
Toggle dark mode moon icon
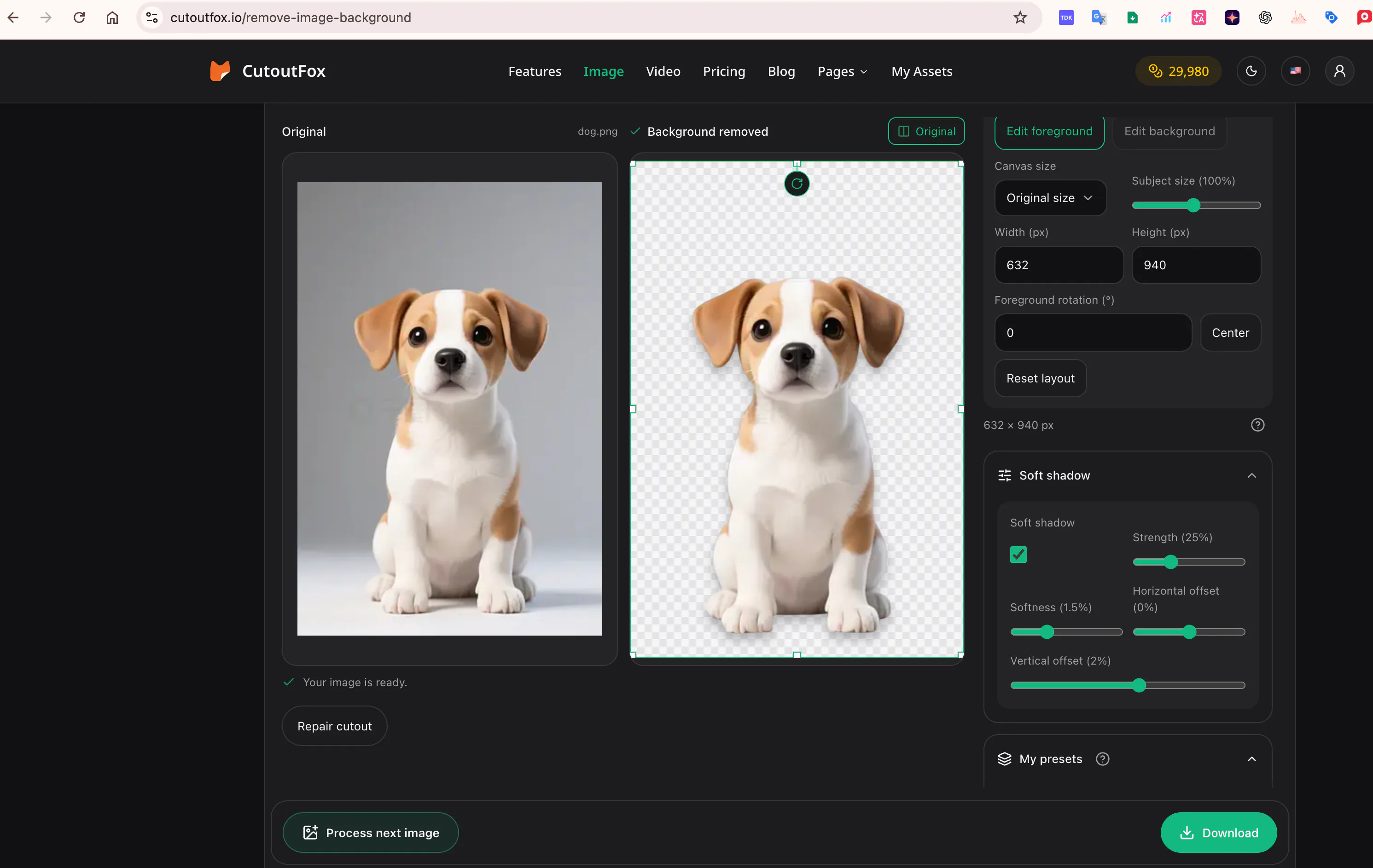tap(1251, 71)
